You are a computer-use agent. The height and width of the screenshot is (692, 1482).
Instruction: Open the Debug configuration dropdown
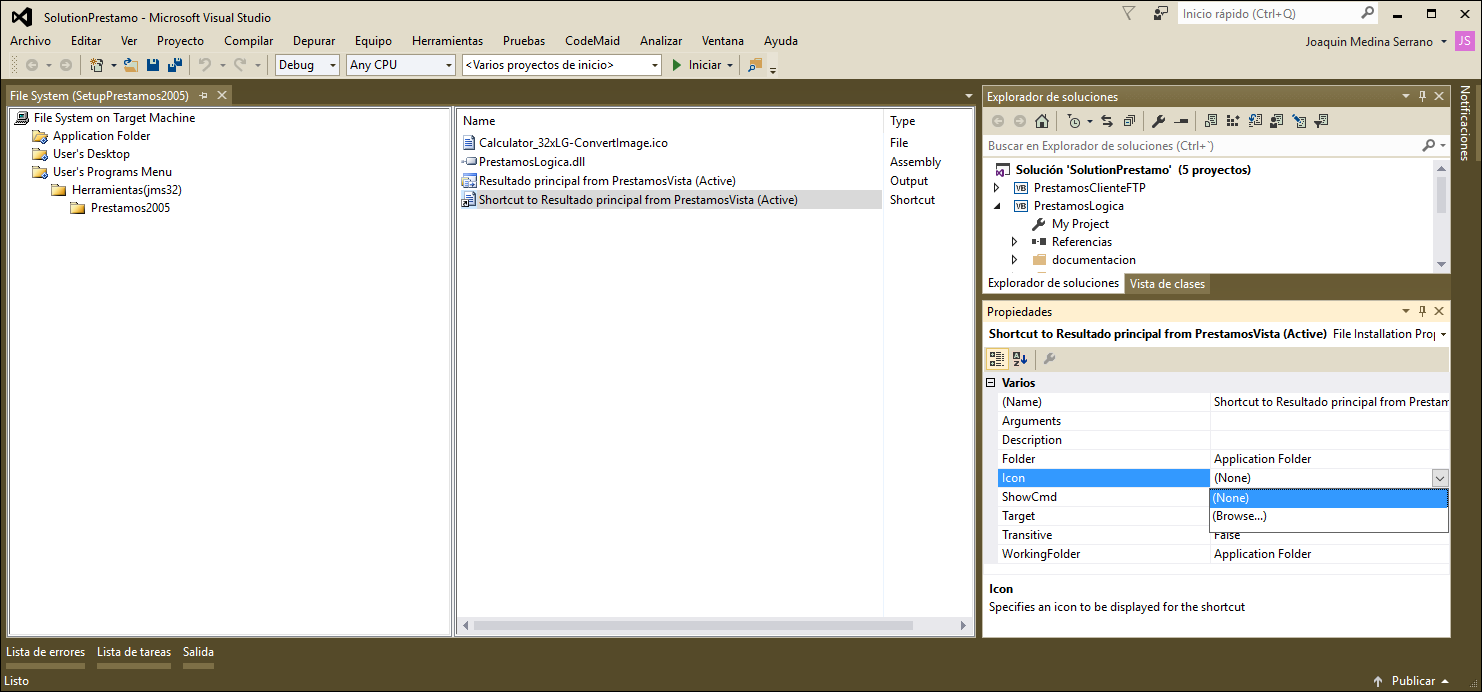pyautogui.click(x=333, y=65)
